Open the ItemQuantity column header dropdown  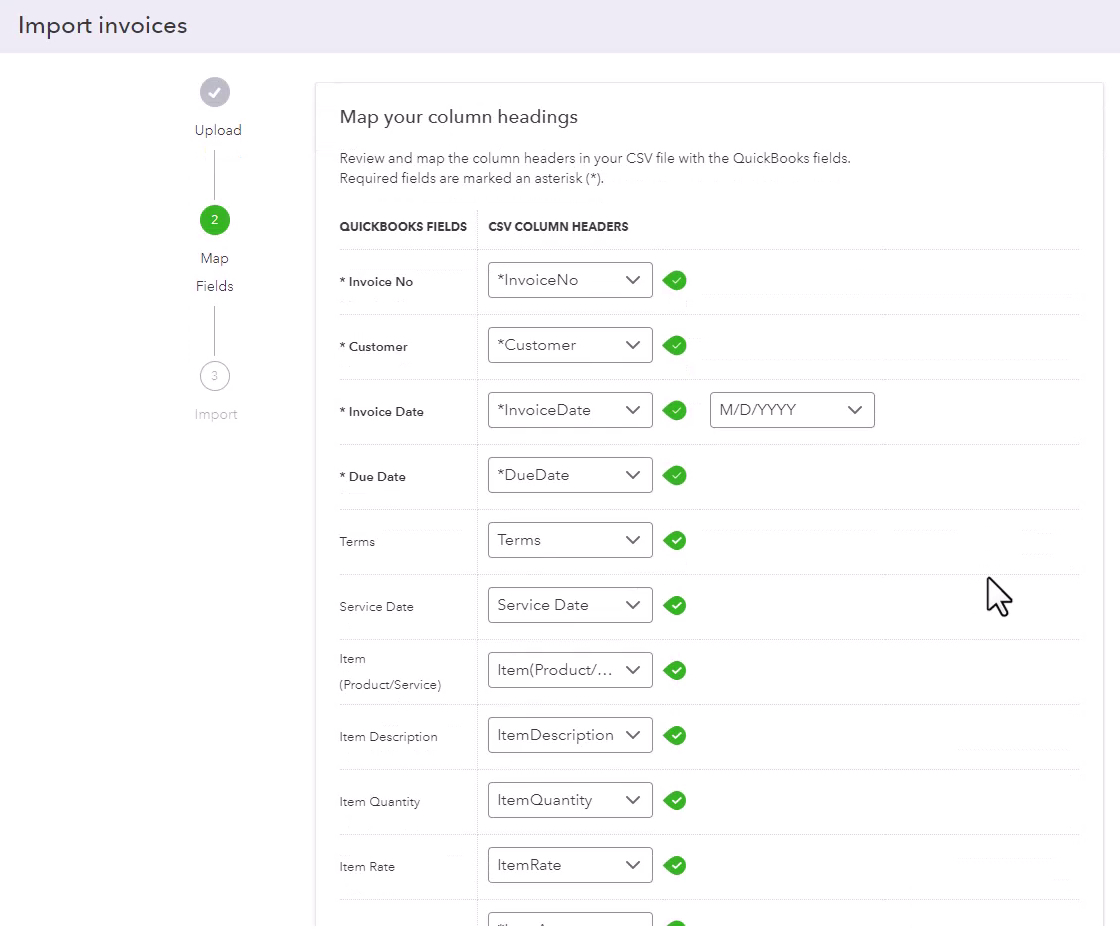click(570, 800)
